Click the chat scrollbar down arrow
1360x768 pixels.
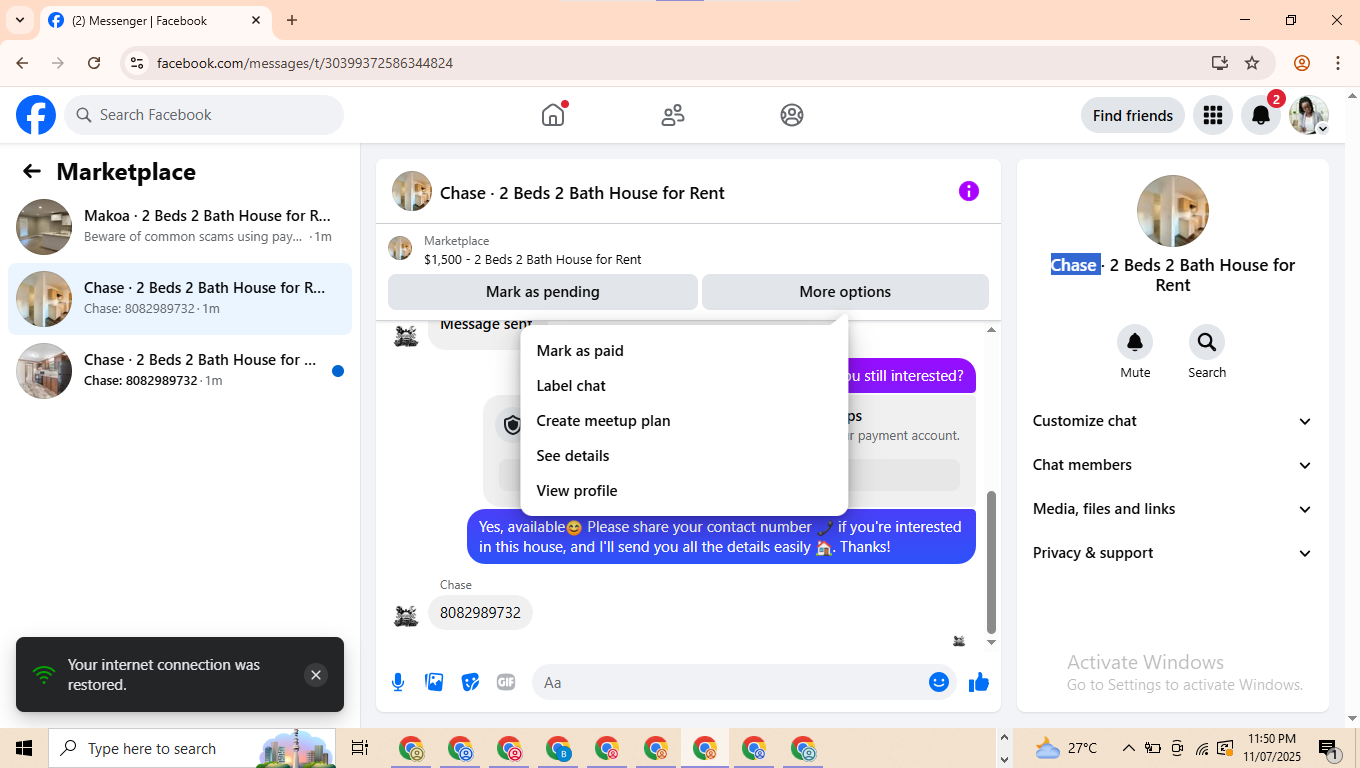point(991,642)
